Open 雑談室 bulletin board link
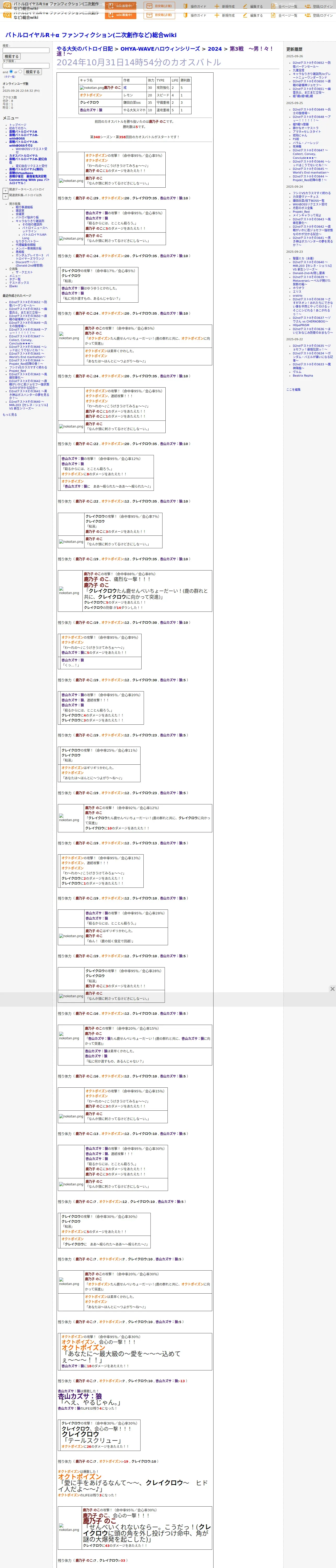This screenshot has height=1568, width=336. (20, 211)
